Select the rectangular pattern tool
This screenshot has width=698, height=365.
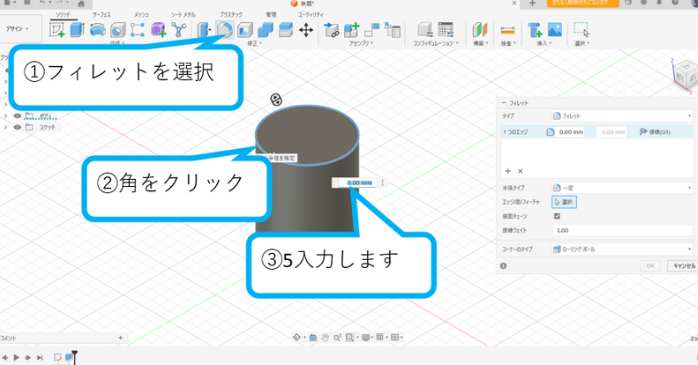tap(137, 30)
